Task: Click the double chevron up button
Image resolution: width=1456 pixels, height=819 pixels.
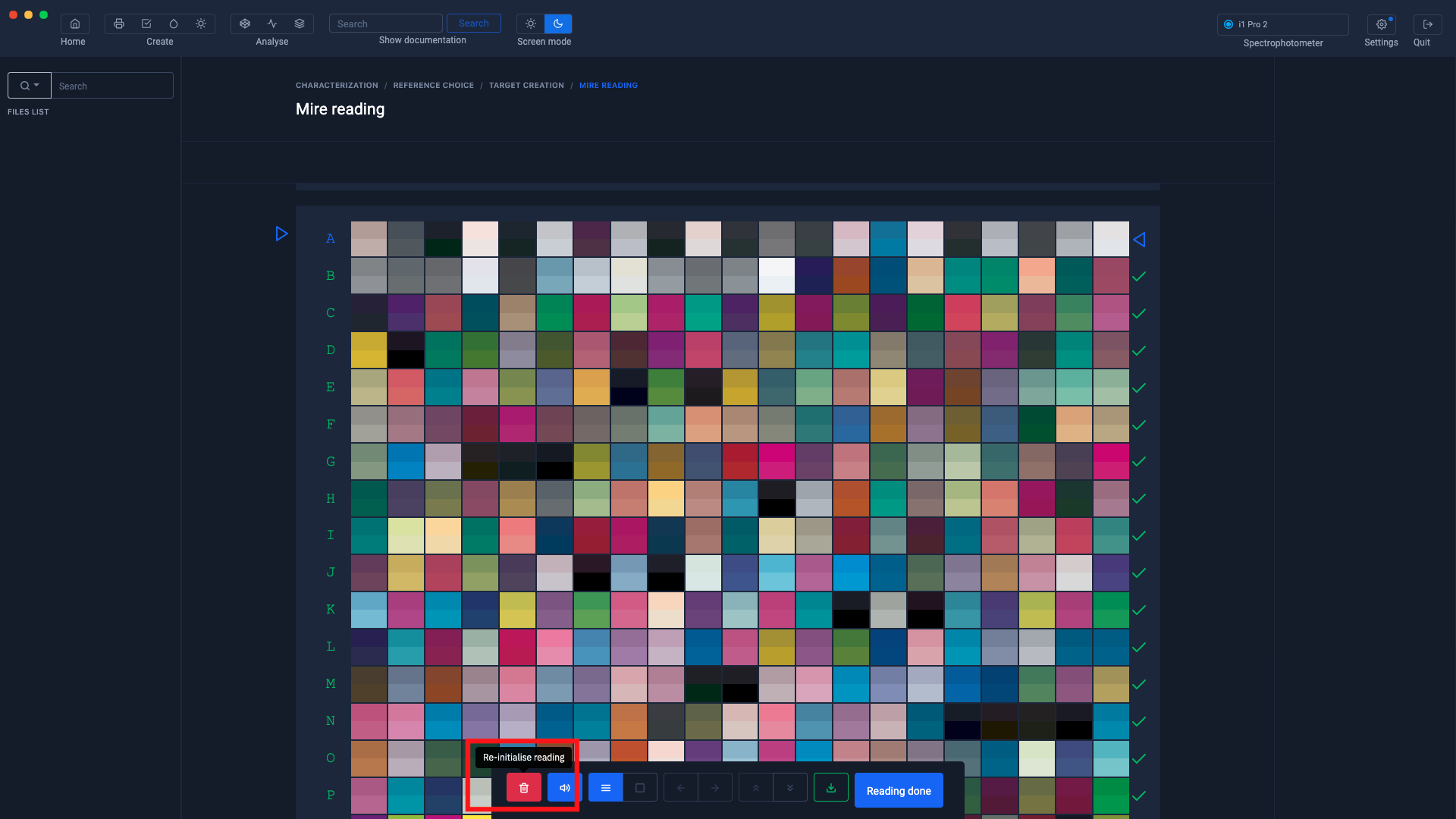Action: point(756,788)
